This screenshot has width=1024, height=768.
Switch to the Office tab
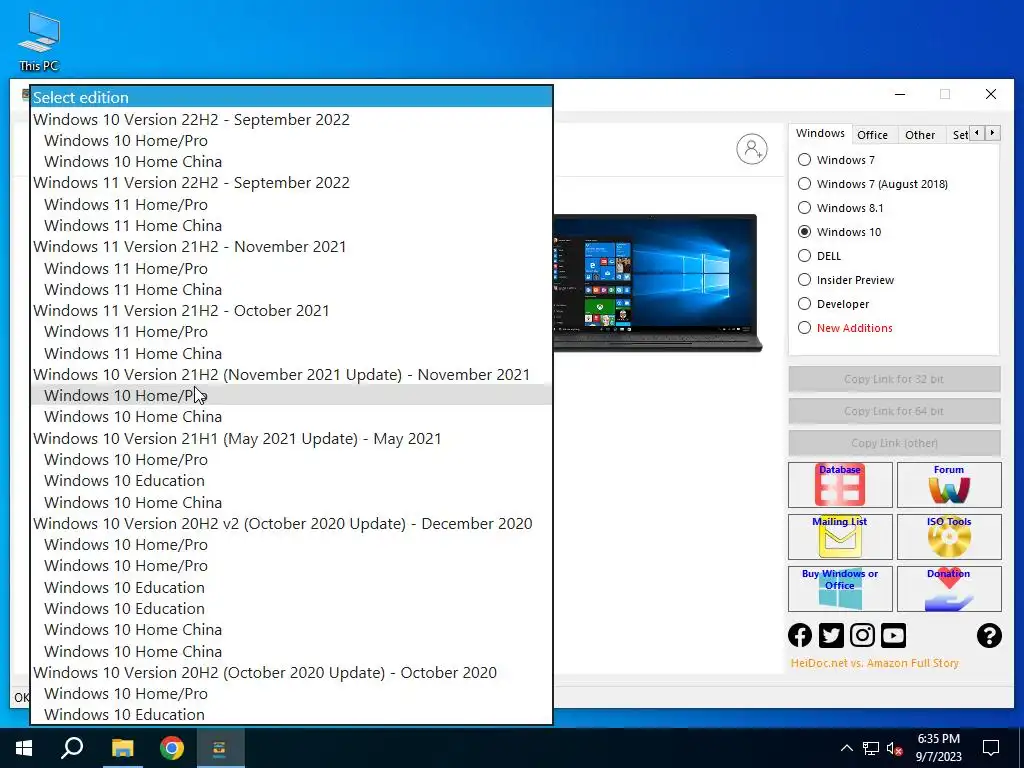872,135
